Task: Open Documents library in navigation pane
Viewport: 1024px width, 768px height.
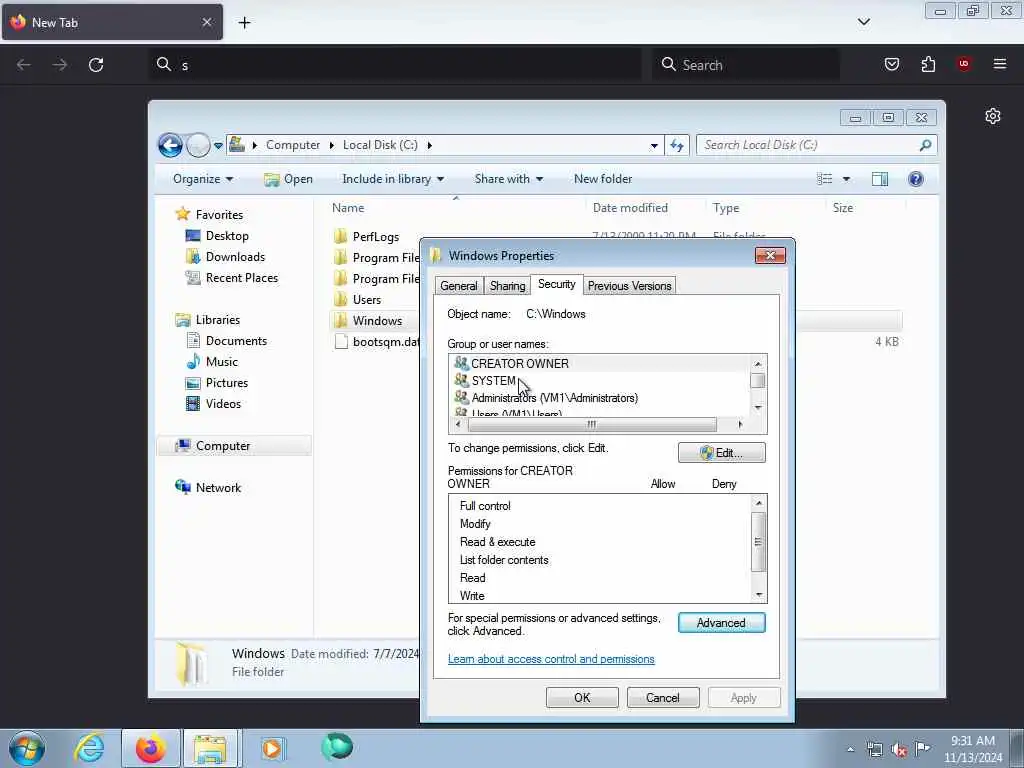Action: tap(236, 341)
